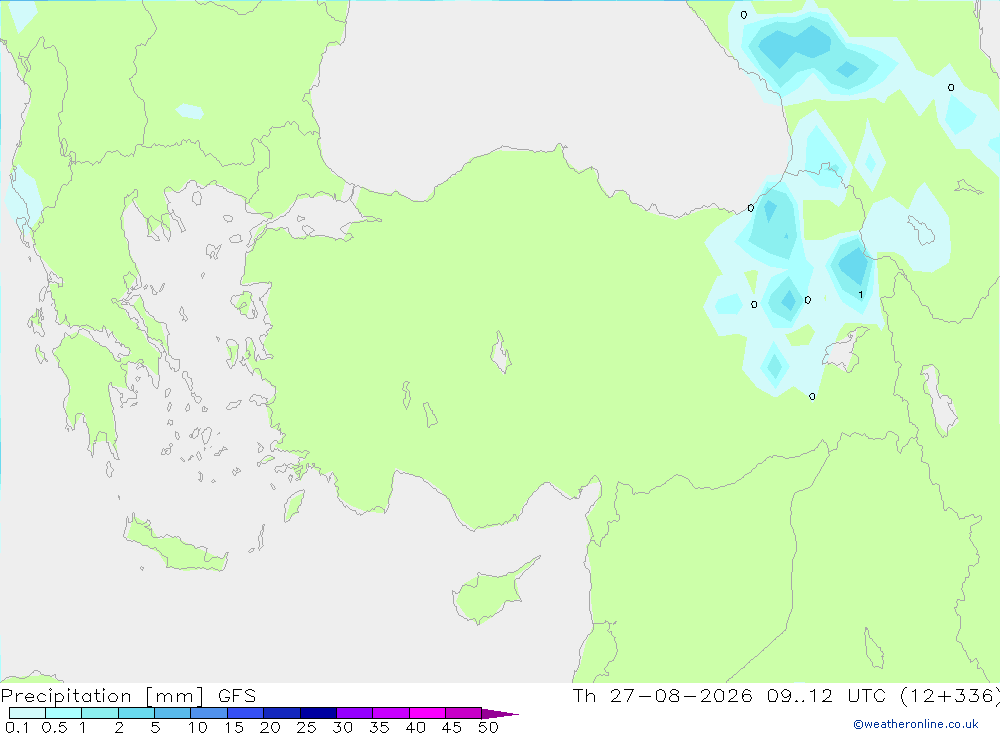
Task: Click the 30–35 mm purple legend swatch
Action: click(355, 713)
